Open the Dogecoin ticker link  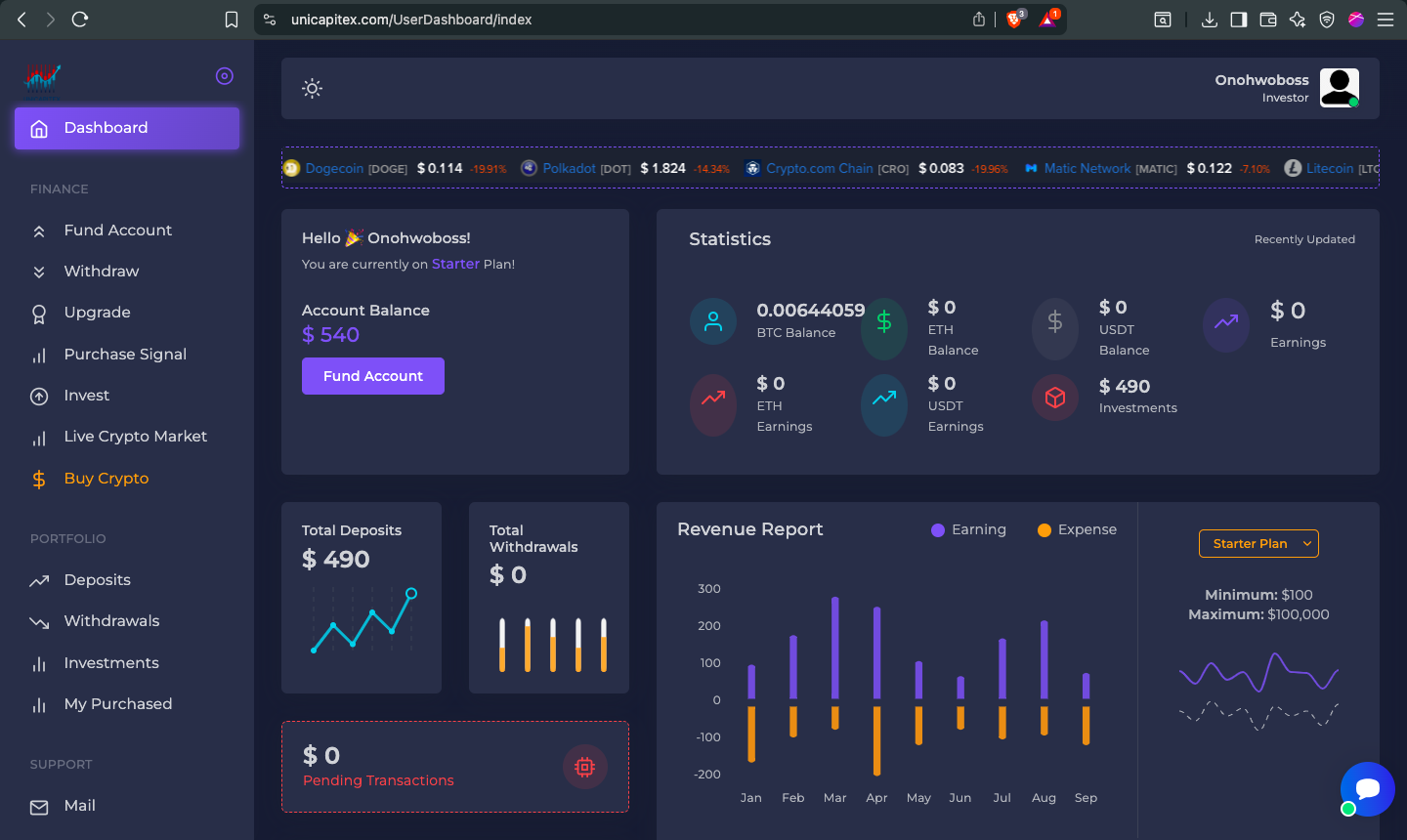click(x=334, y=168)
